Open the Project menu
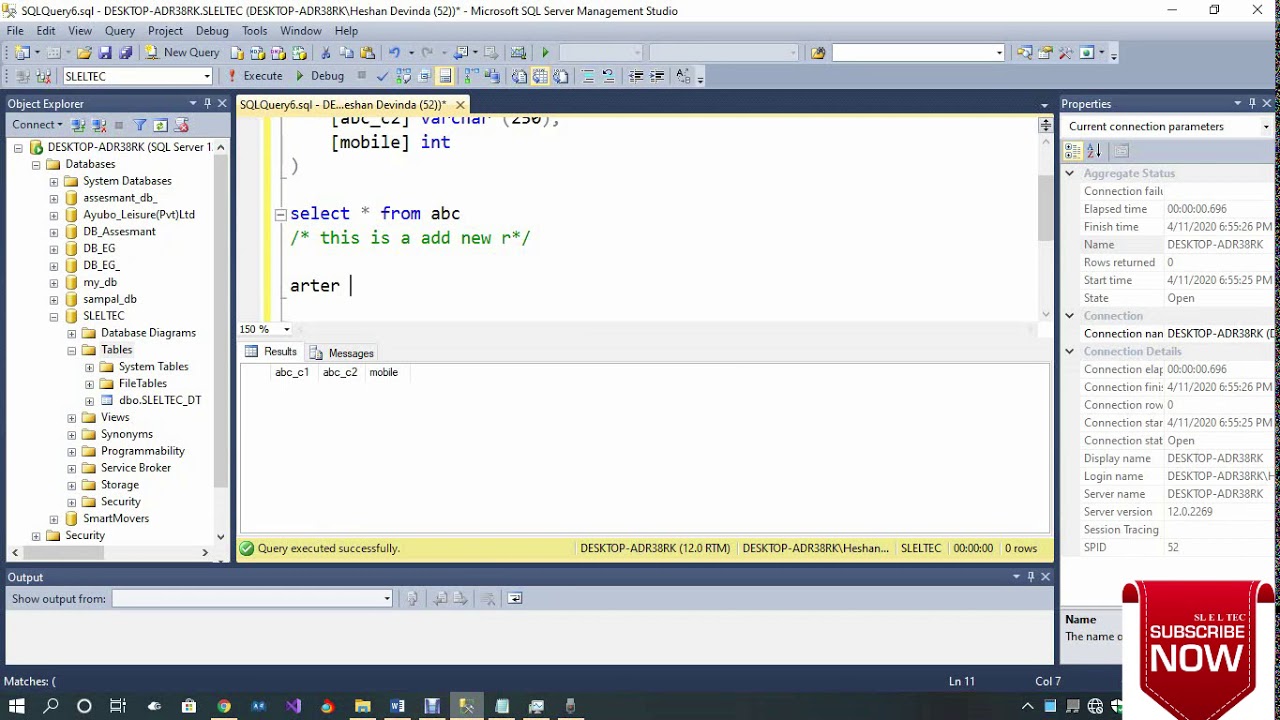The height and width of the screenshot is (720, 1280). coord(165,31)
